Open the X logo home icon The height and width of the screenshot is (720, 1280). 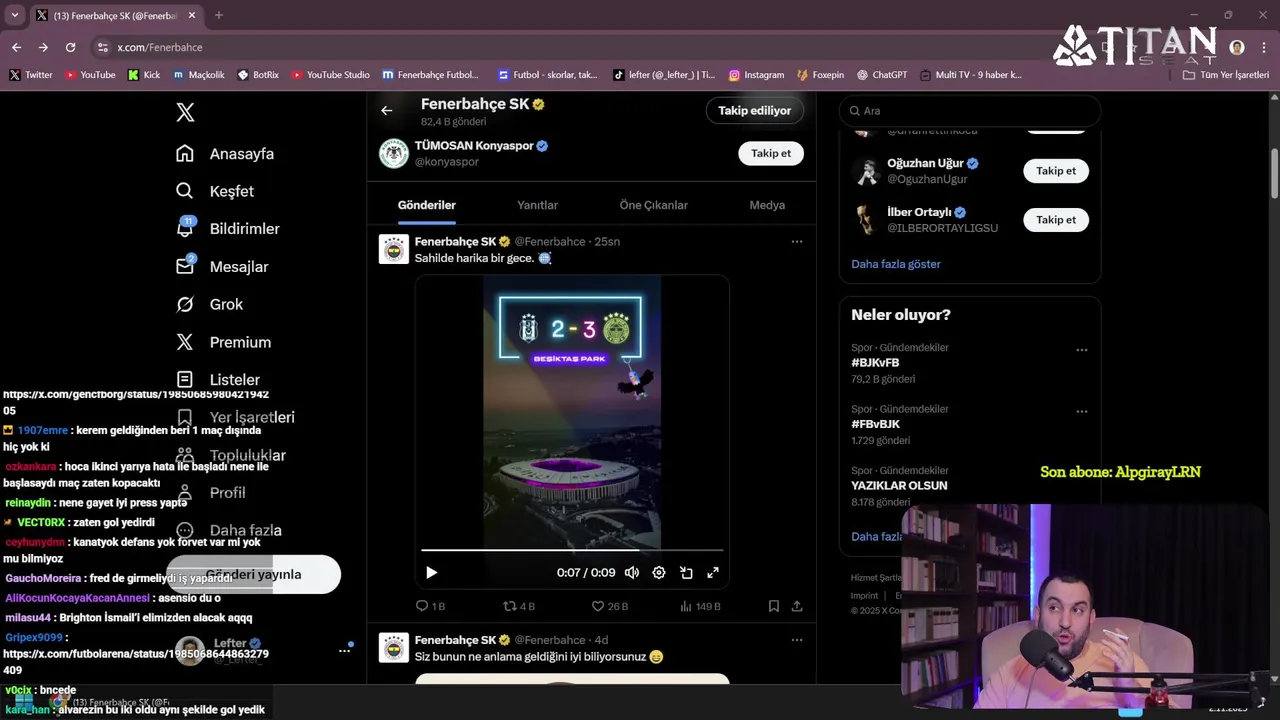coord(185,112)
